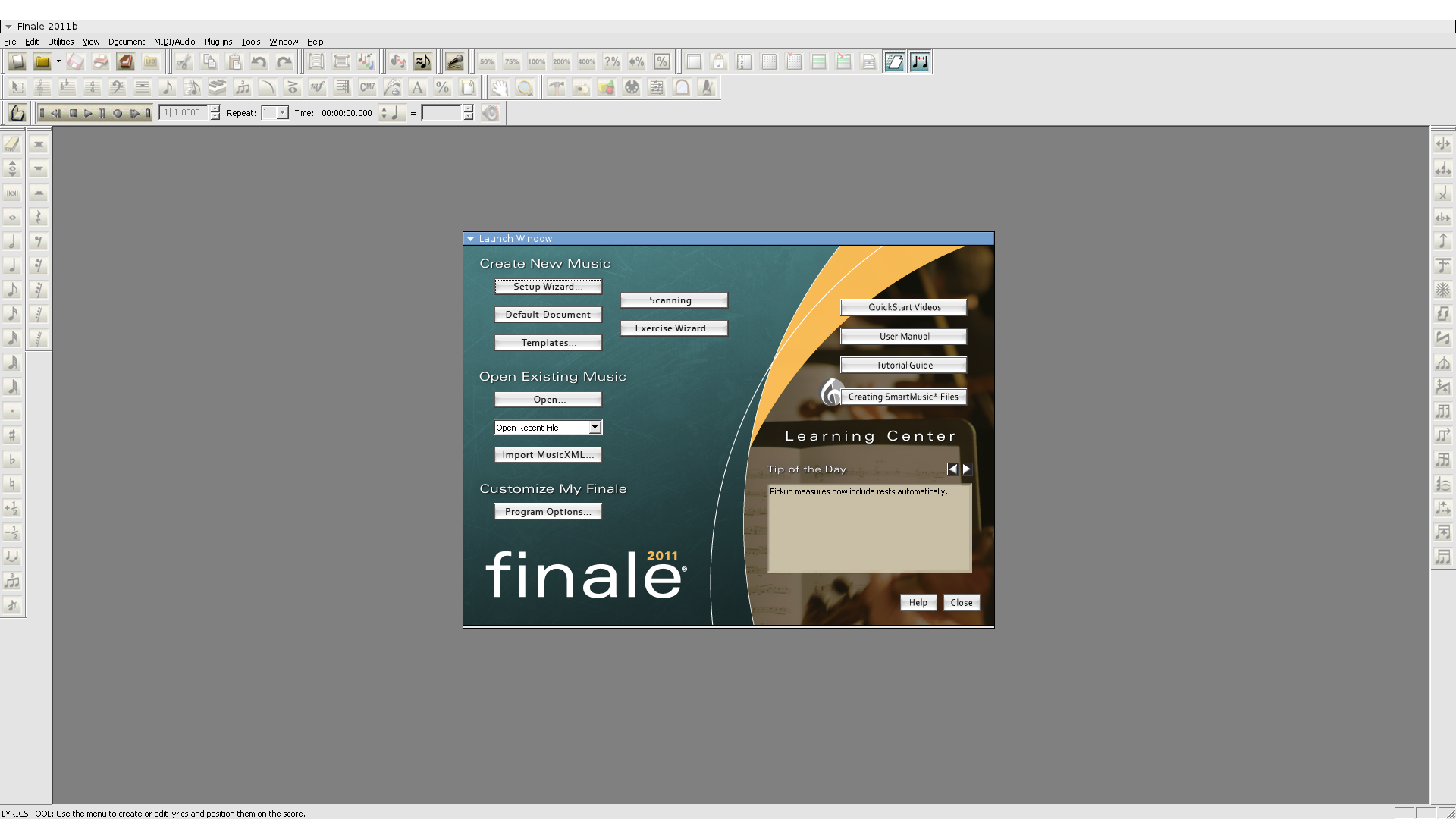The height and width of the screenshot is (819, 1456).
Task: Click the sharp accidental palette icon
Action: [12, 435]
